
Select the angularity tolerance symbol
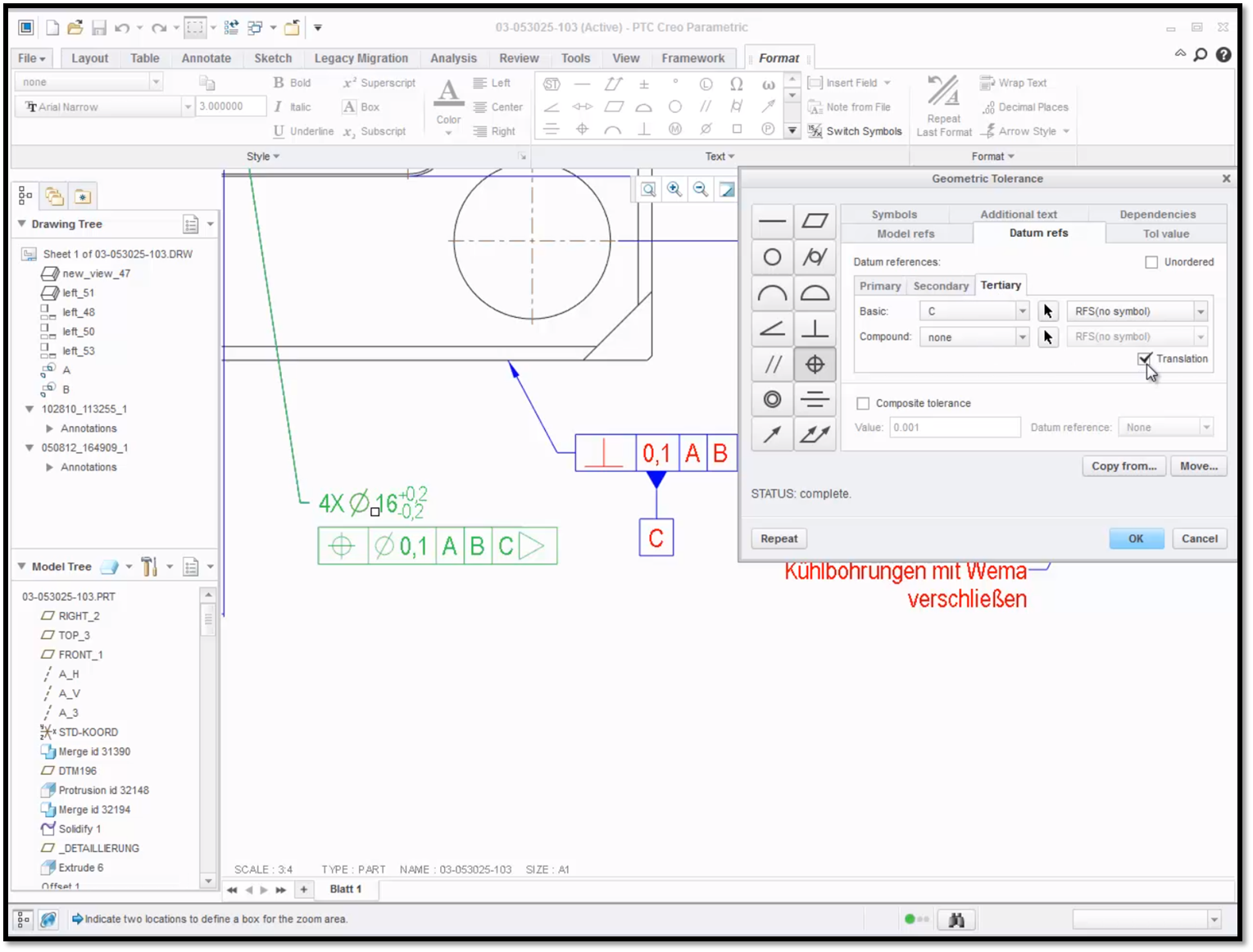click(772, 329)
